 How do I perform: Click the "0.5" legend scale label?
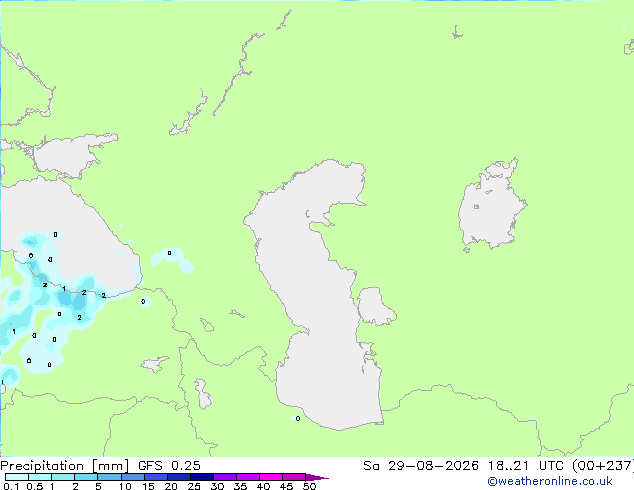pos(35,486)
